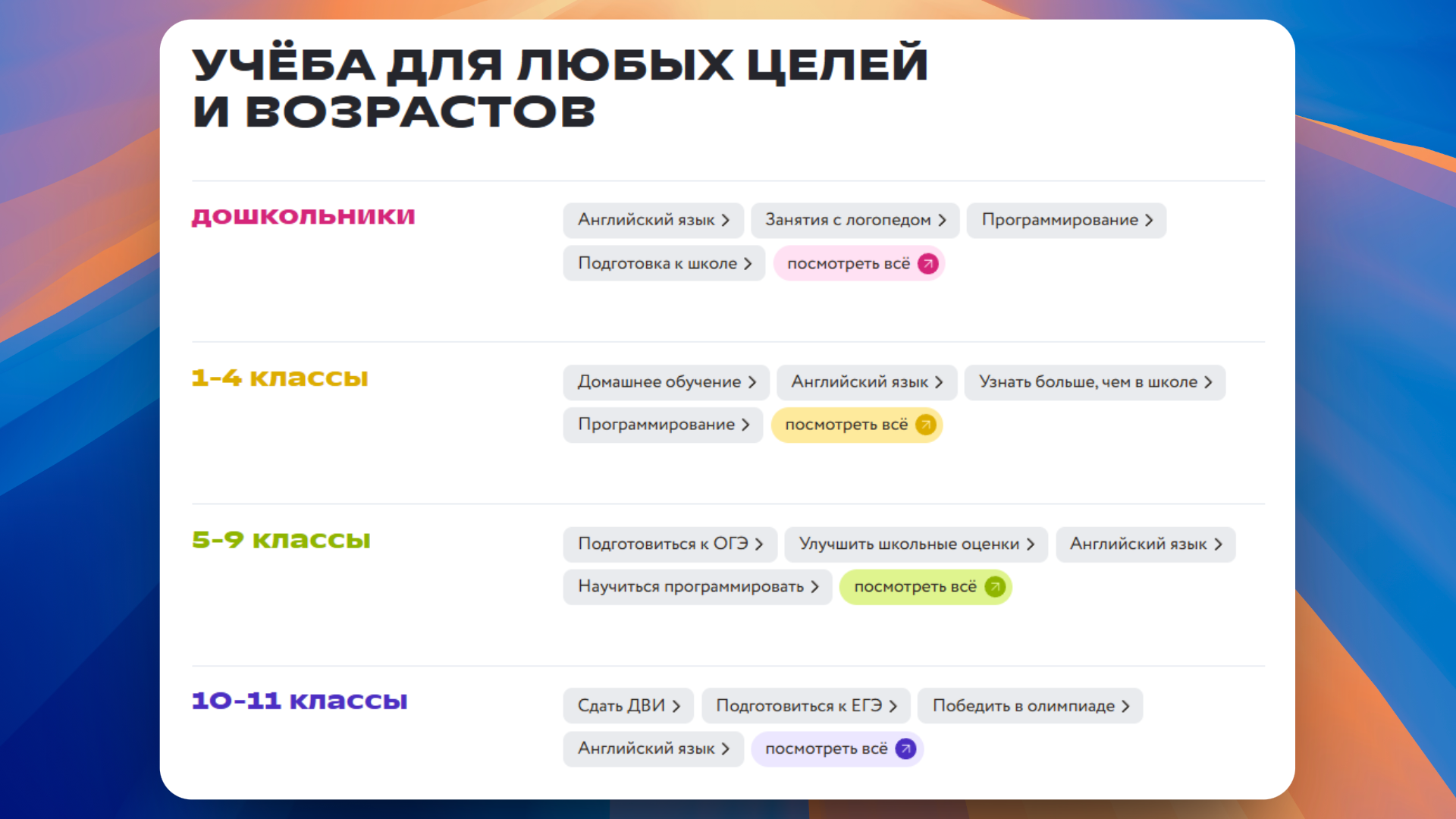Select the "5-9 классы" heading
1456x819 pixels.
[281, 539]
